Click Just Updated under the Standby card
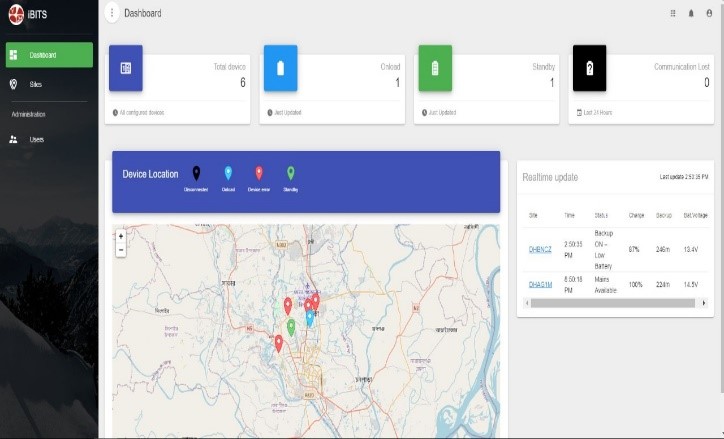The width and height of the screenshot is (724, 439). coord(442,113)
